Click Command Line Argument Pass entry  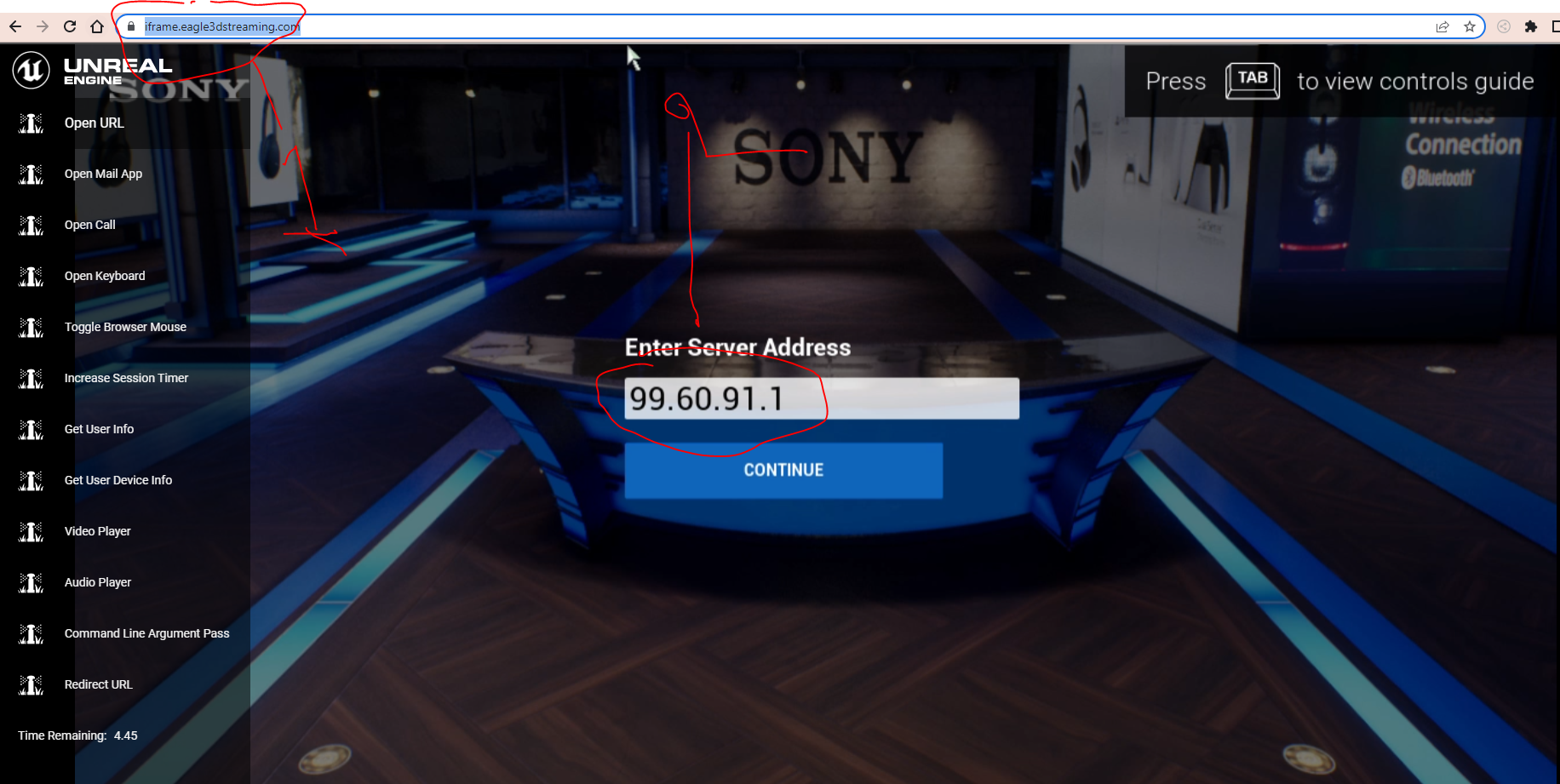(147, 633)
